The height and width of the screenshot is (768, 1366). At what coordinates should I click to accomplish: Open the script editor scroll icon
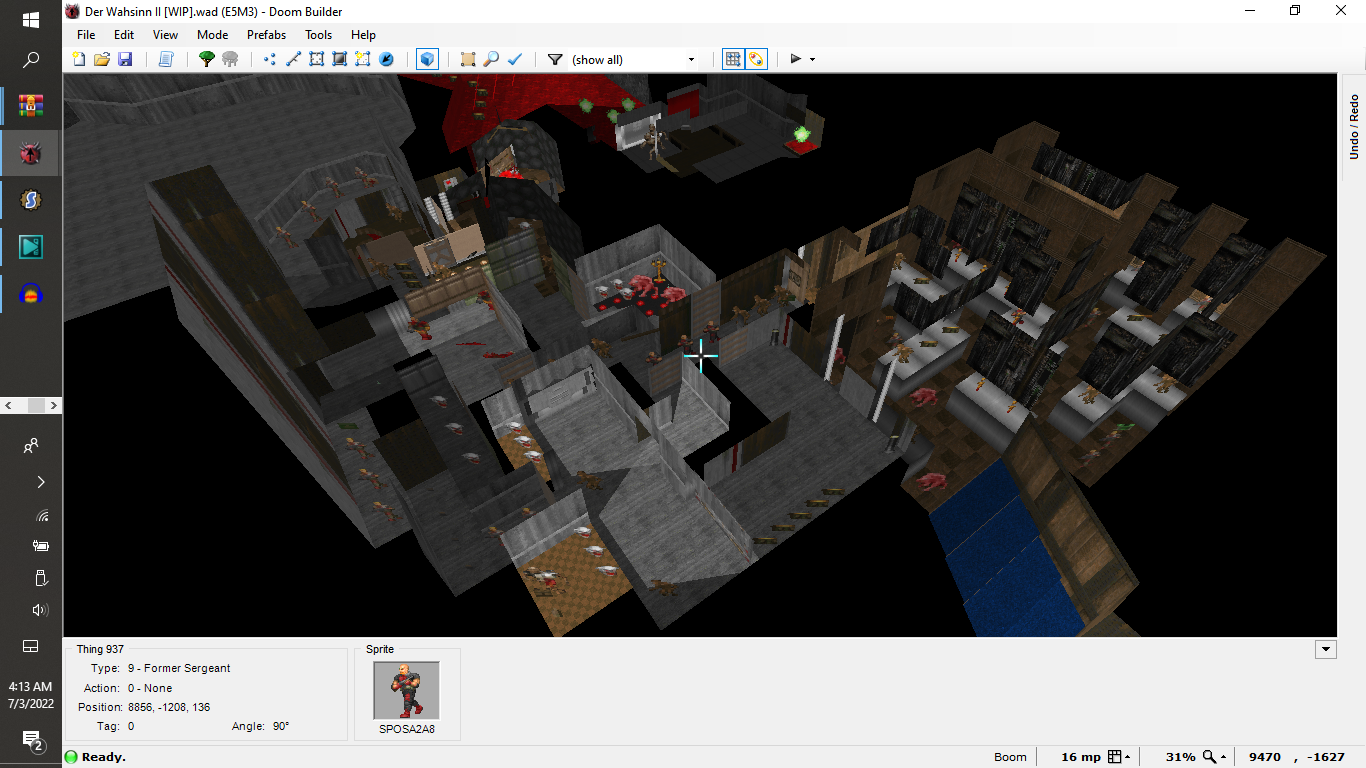(166, 59)
